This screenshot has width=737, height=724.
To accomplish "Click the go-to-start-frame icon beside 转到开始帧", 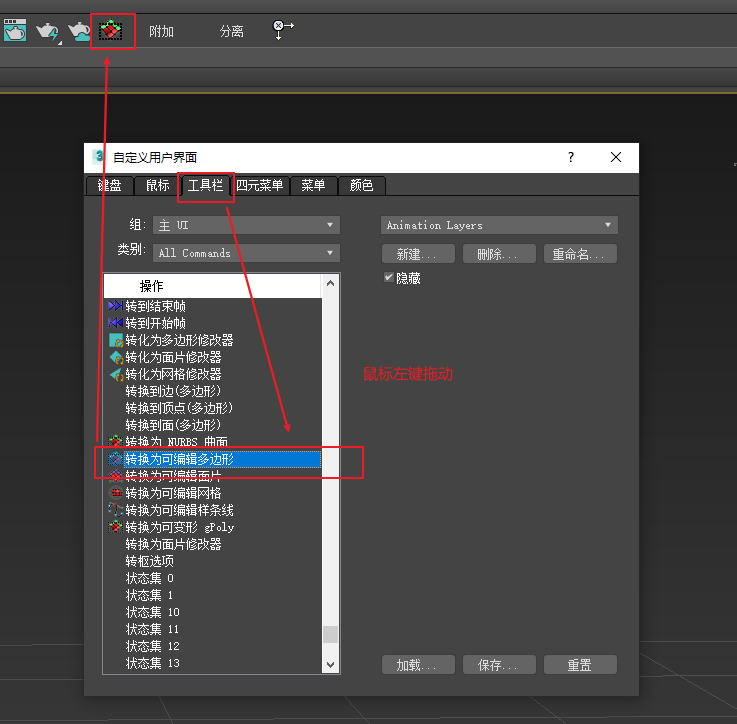I will [116, 323].
